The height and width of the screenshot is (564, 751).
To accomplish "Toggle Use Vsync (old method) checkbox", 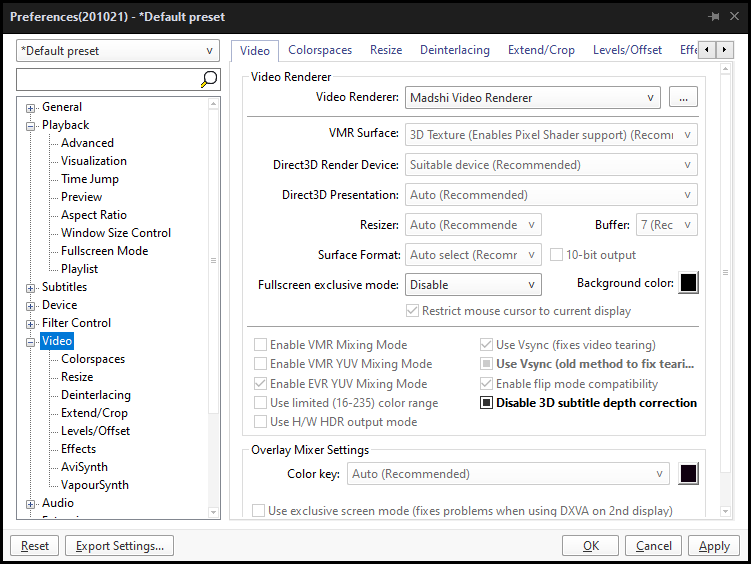I will pyautogui.click(x=486, y=364).
